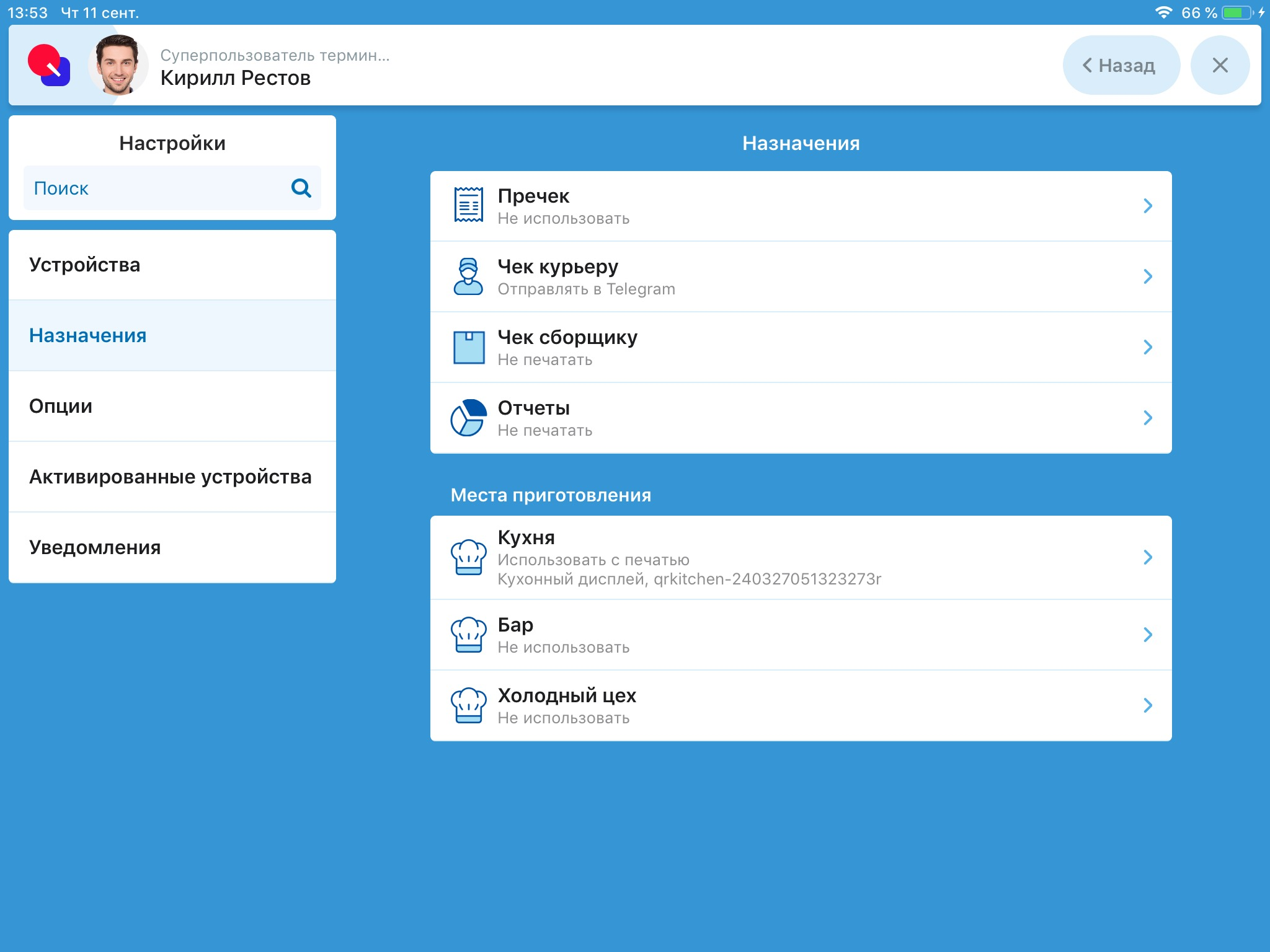Image resolution: width=1270 pixels, height=952 pixels.
Task: Switch to Опции menu item
Action: tap(172, 407)
